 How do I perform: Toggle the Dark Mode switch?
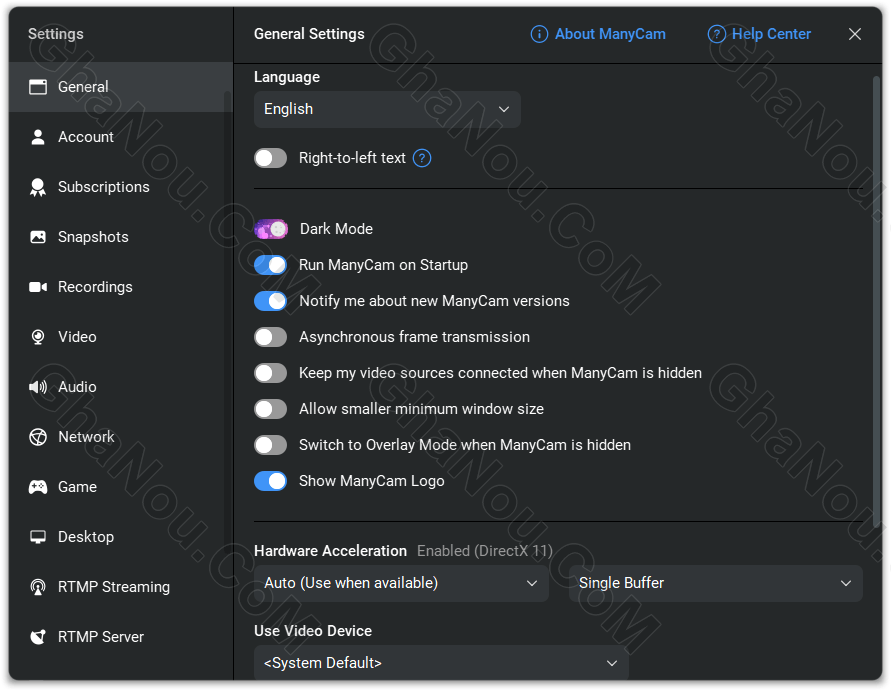[x=271, y=229]
